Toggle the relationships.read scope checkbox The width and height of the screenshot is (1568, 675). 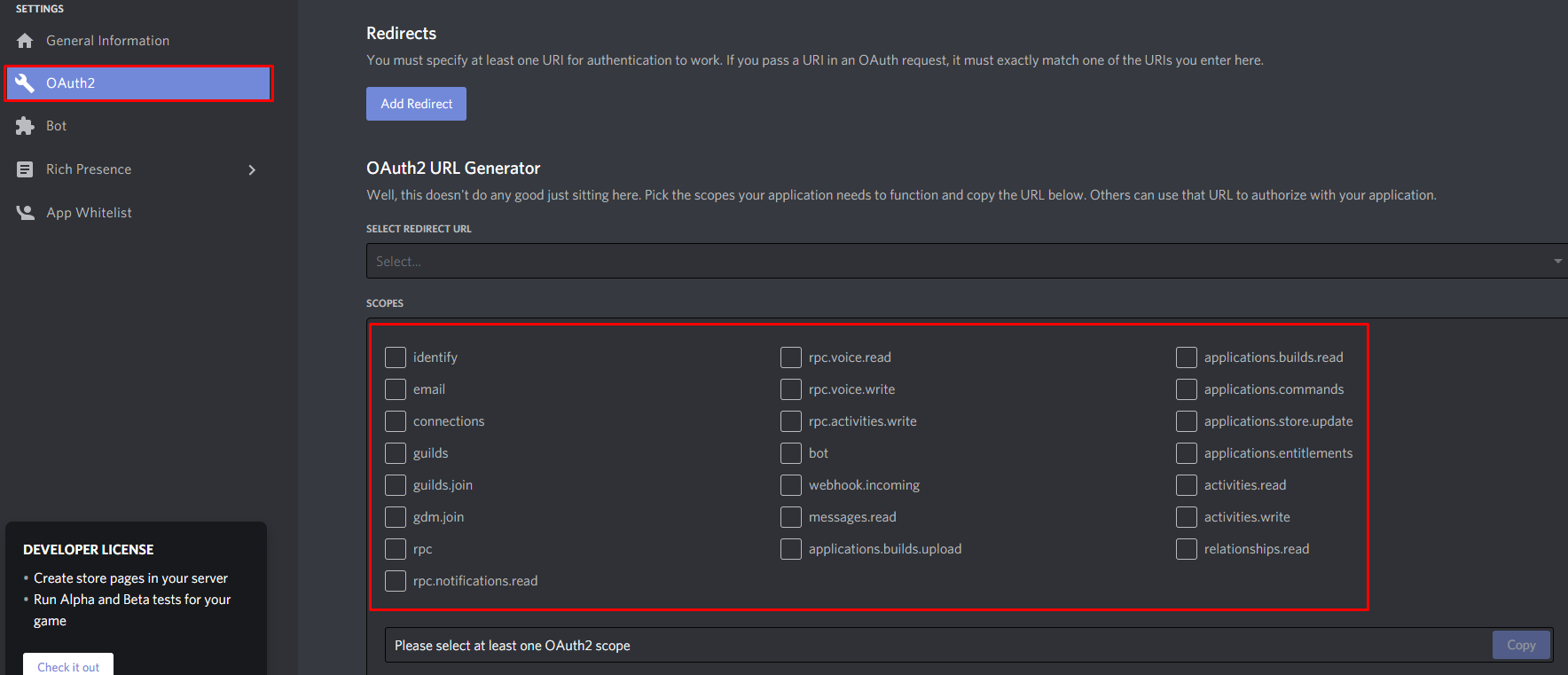click(1187, 549)
